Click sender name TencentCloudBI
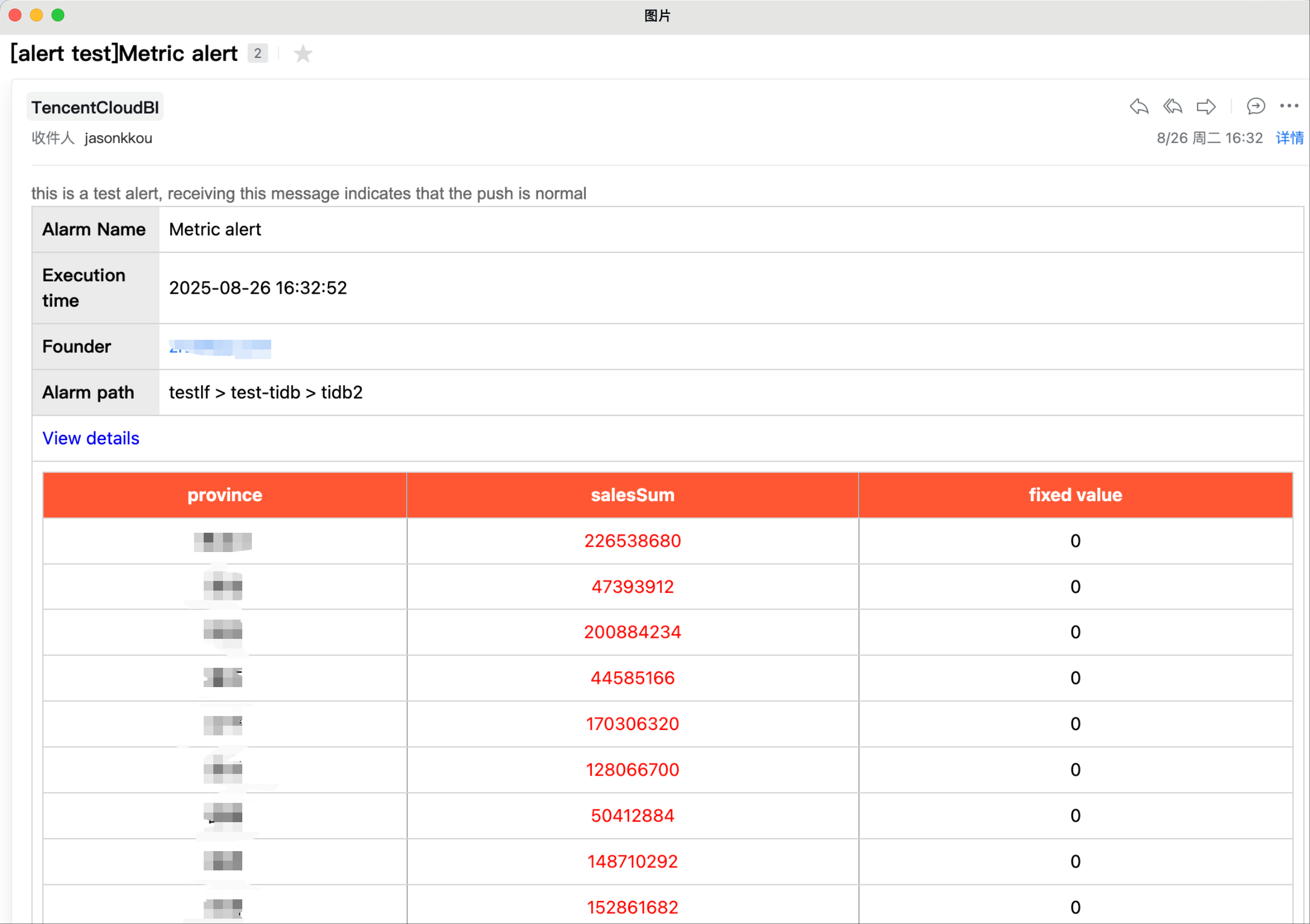The height and width of the screenshot is (924, 1310). [x=95, y=107]
